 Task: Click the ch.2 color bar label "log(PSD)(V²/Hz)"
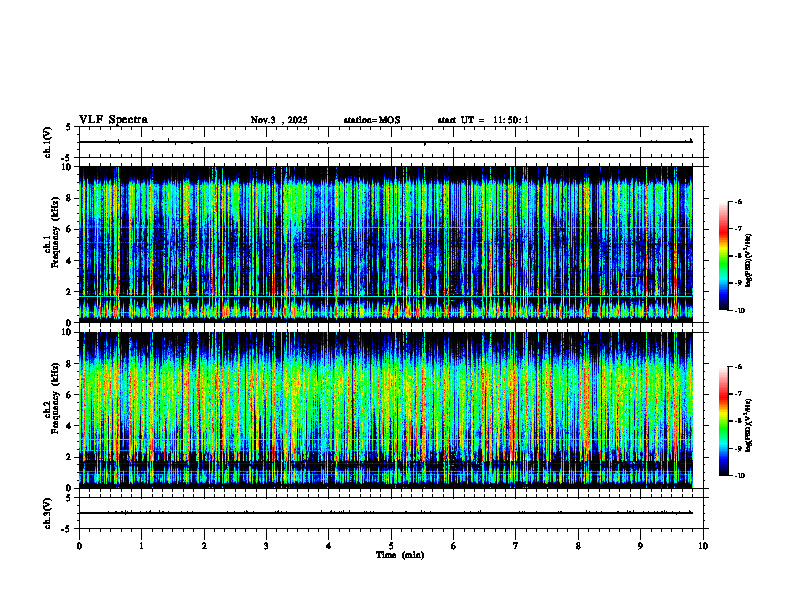point(749,425)
